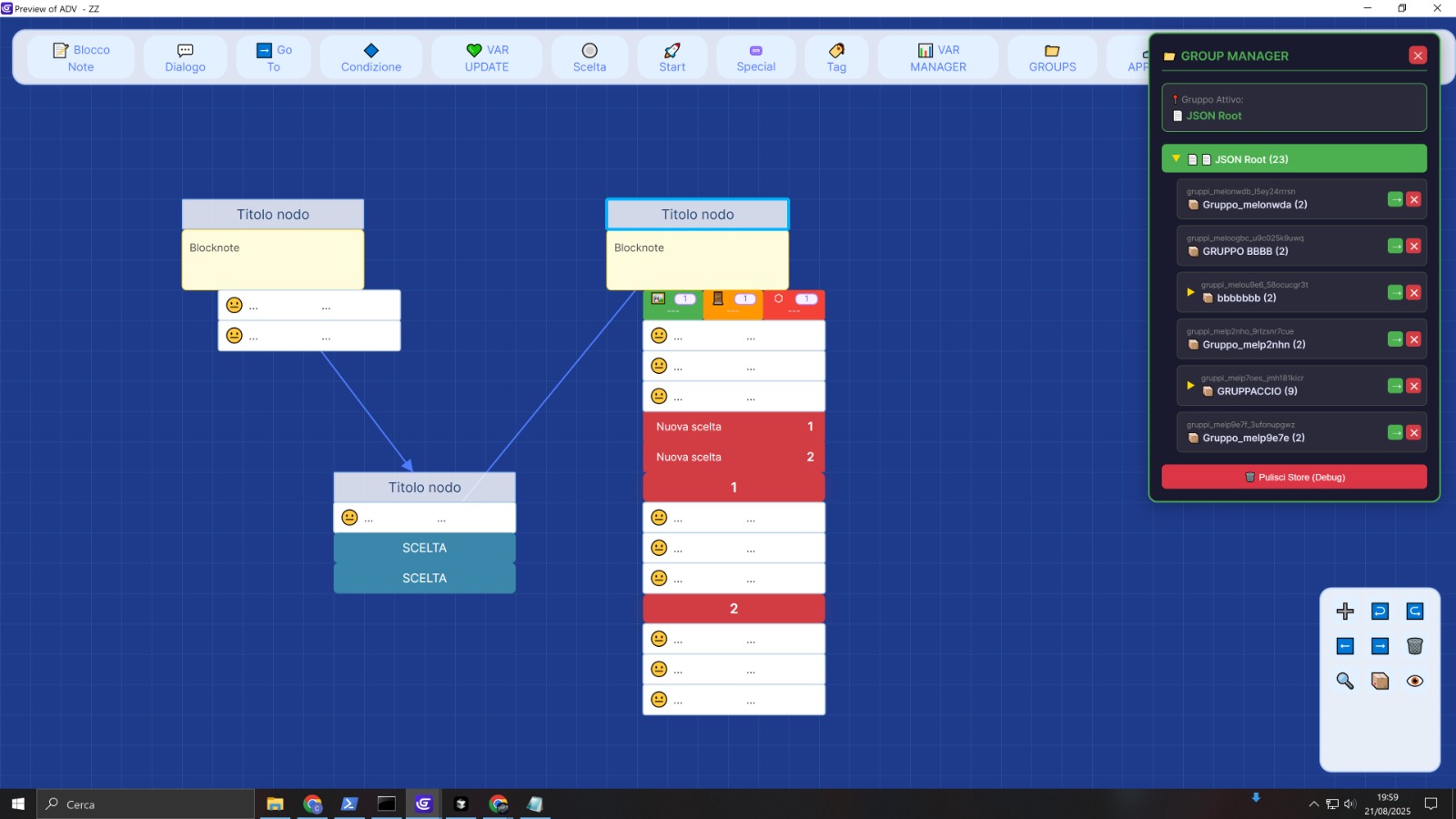Click the magnifying glass search icon
The image size is (1456, 819).
pyautogui.click(x=1345, y=681)
